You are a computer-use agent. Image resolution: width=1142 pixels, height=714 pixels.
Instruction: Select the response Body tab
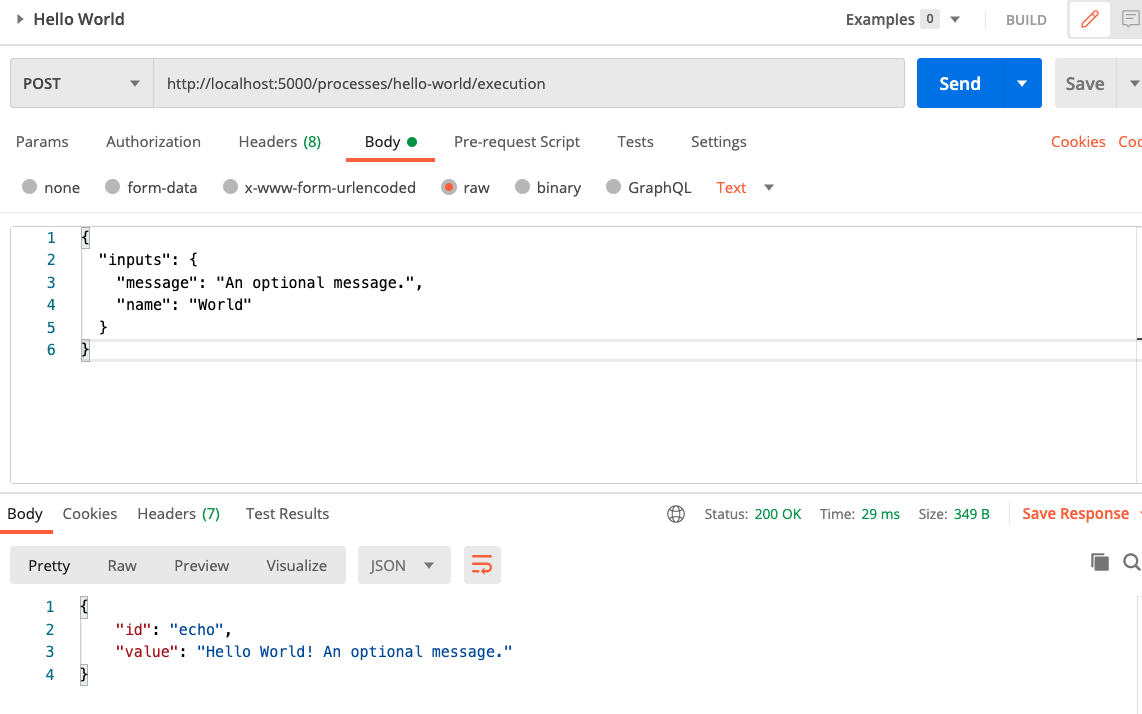click(x=25, y=514)
